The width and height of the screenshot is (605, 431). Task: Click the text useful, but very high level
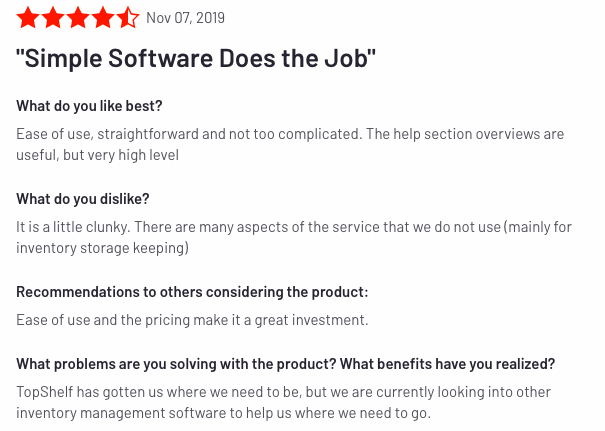coord(97,155)
